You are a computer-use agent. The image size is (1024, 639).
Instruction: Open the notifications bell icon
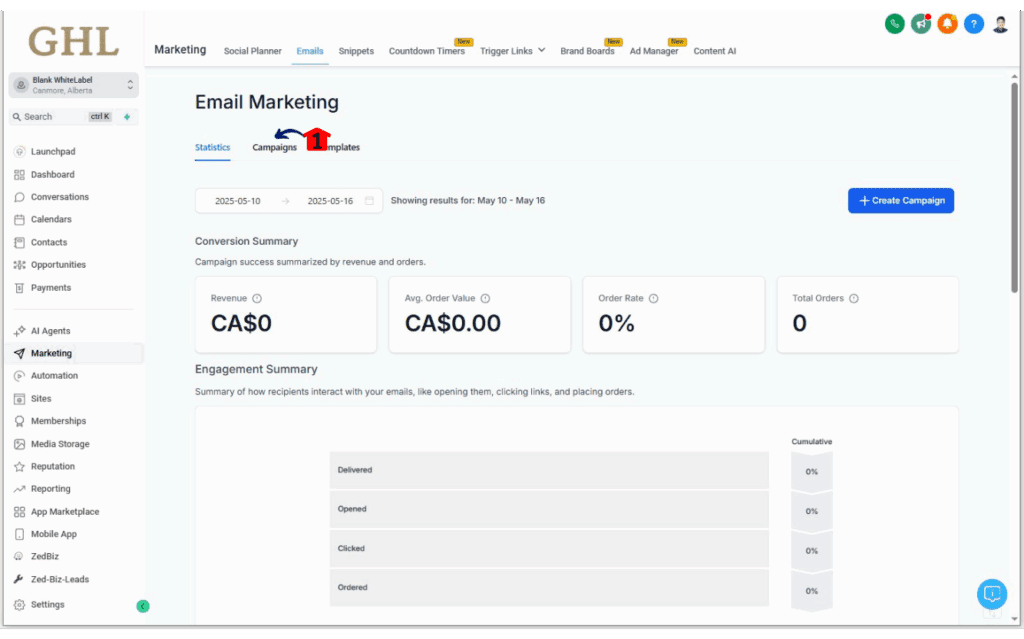click(947, 22)
